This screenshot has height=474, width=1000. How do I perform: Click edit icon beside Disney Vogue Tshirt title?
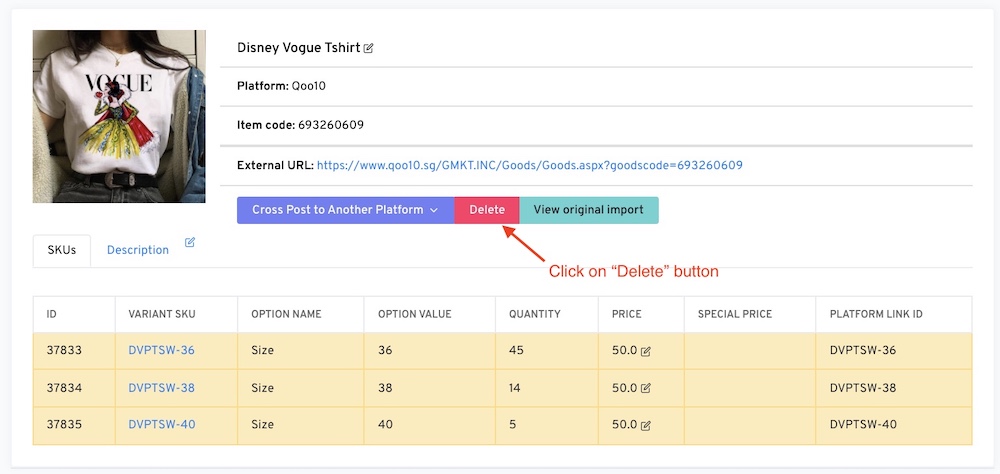pyautogui.click(x=369, y=48)
